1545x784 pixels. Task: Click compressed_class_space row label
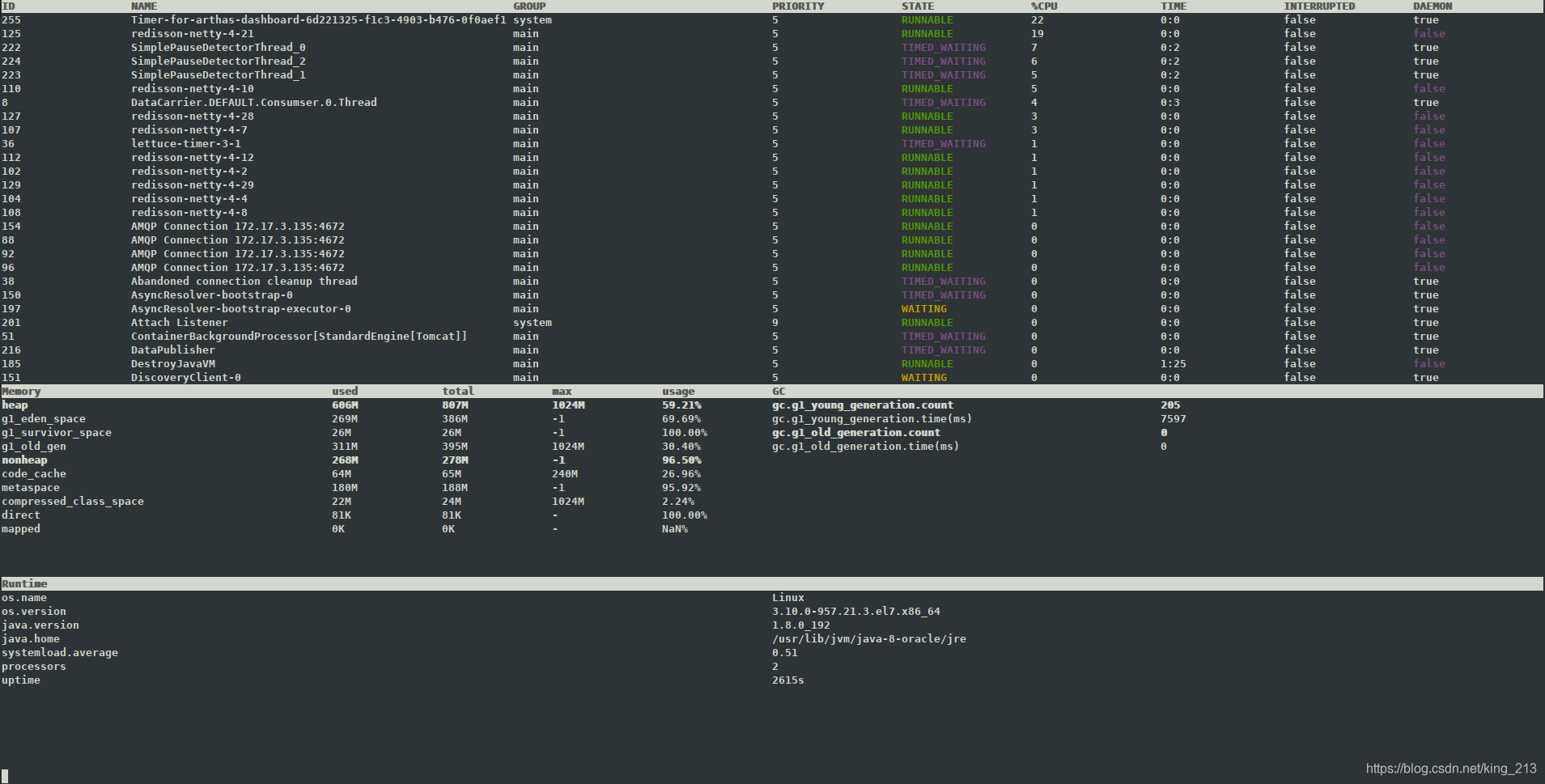73,502
